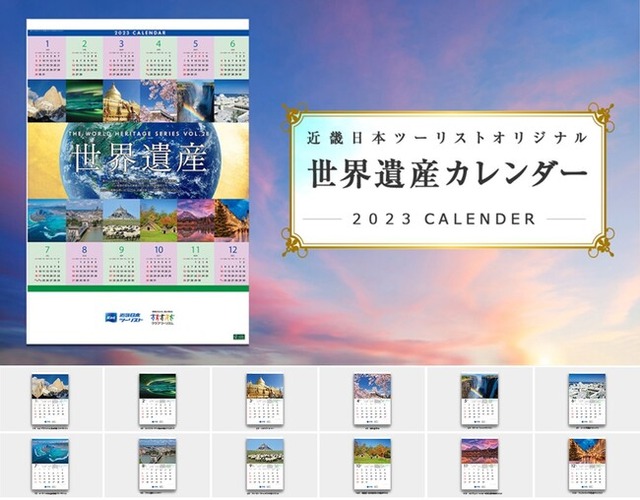Click the 2023 CALENDER banner subtitle
The image size is (640, 500).
tap(444, 219)
